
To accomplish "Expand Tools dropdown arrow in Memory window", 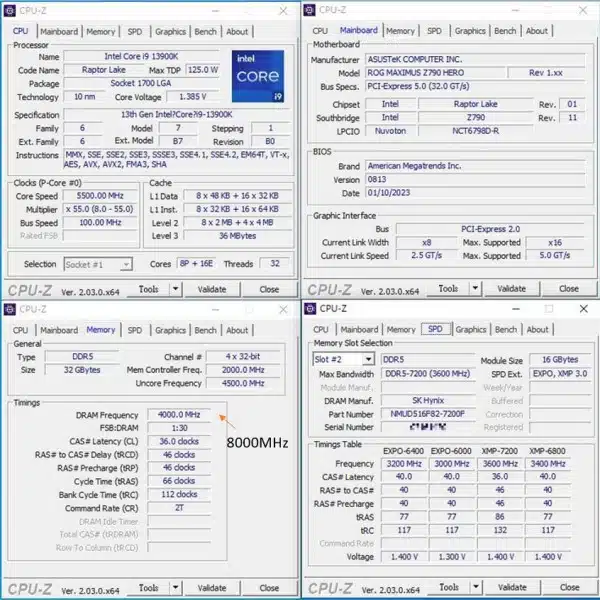I will (x=175, y=587).
